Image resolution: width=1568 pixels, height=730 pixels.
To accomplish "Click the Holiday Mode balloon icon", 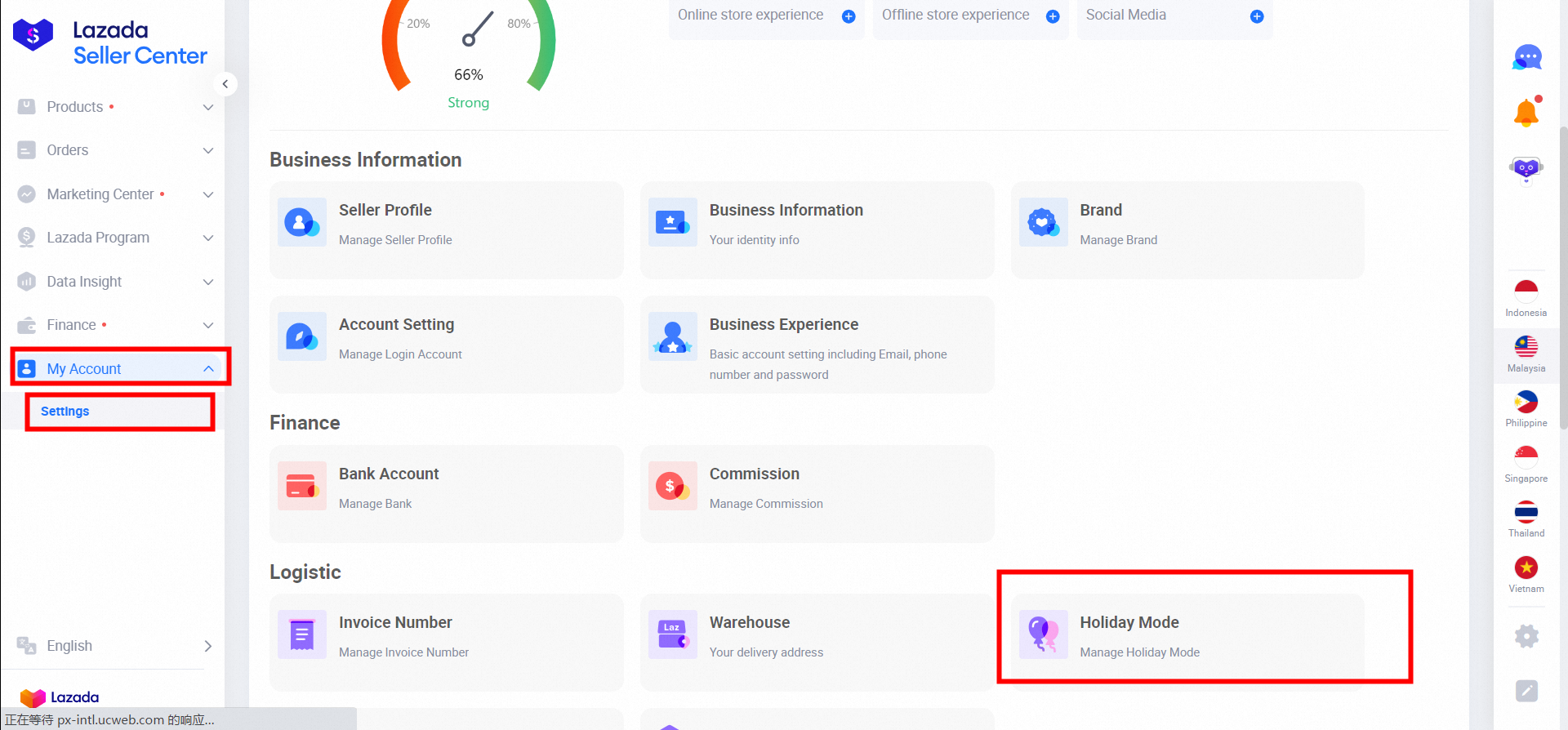I will point(1043,634).
